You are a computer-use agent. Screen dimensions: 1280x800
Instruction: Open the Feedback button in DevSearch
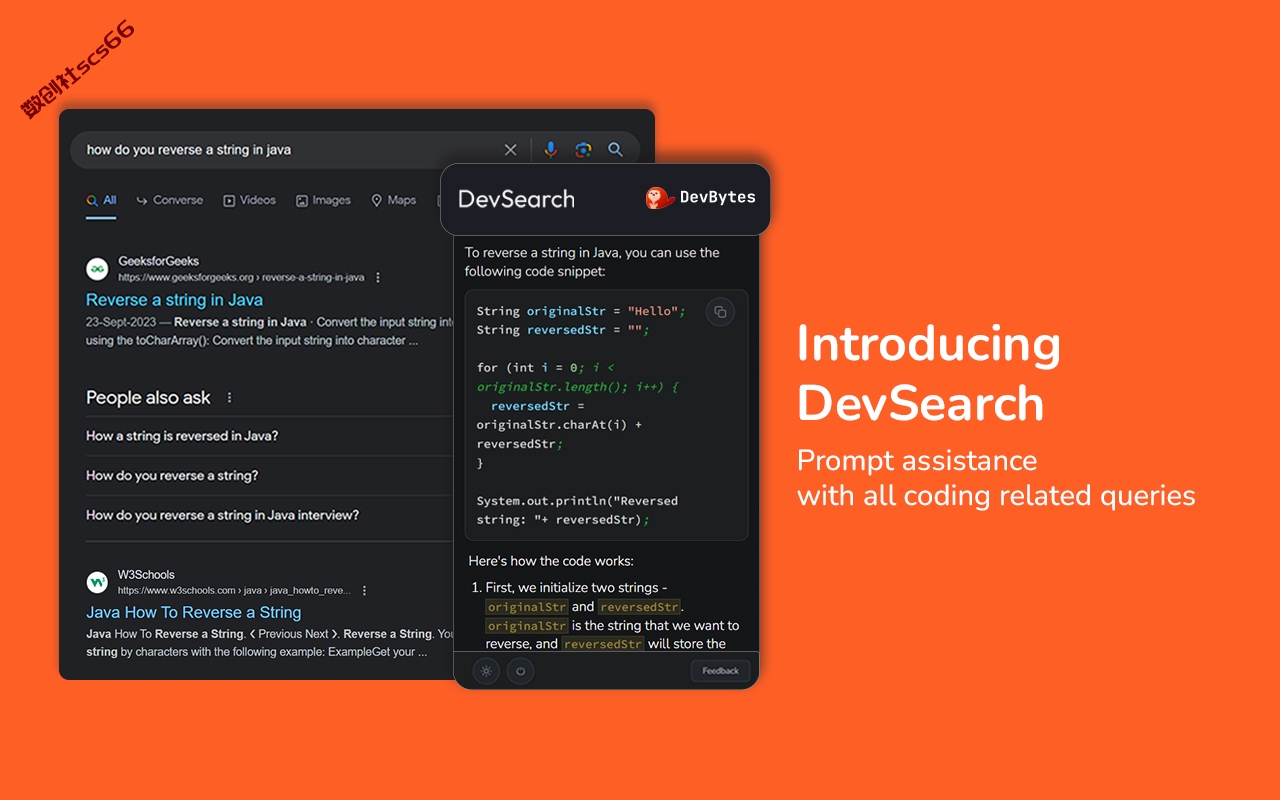[720, 671]
